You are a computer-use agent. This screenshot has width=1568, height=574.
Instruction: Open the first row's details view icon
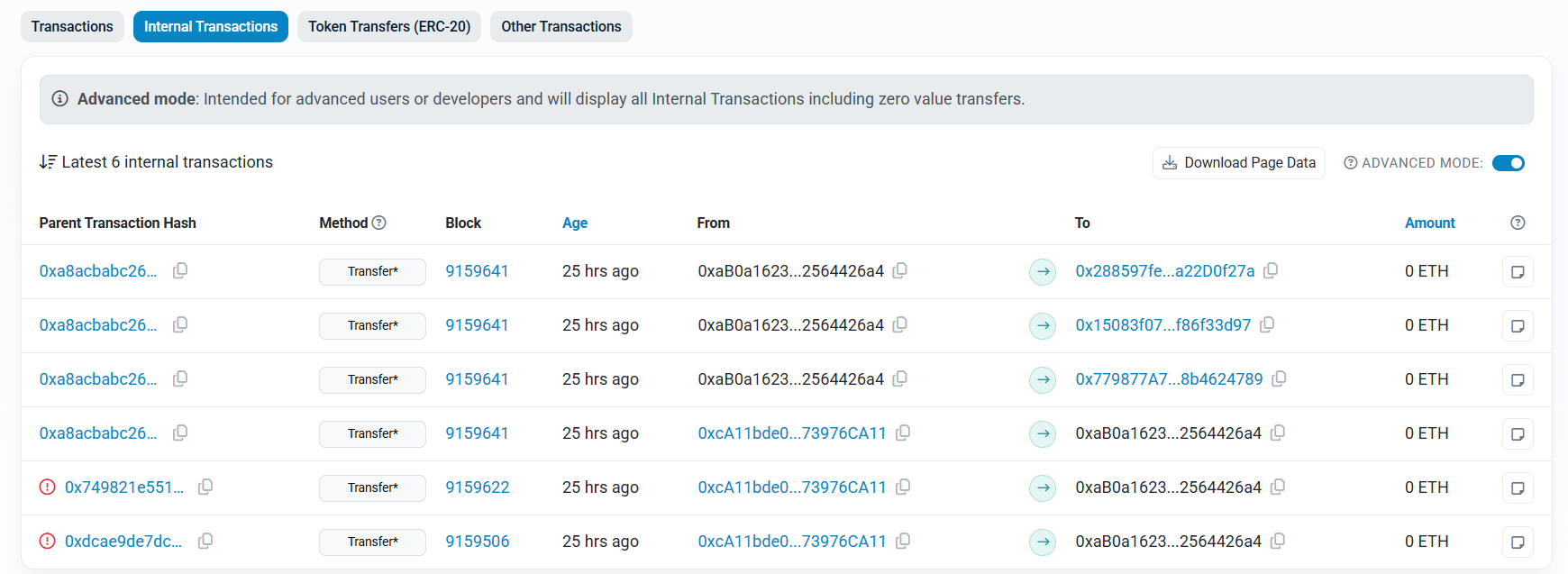[1518, 271]
